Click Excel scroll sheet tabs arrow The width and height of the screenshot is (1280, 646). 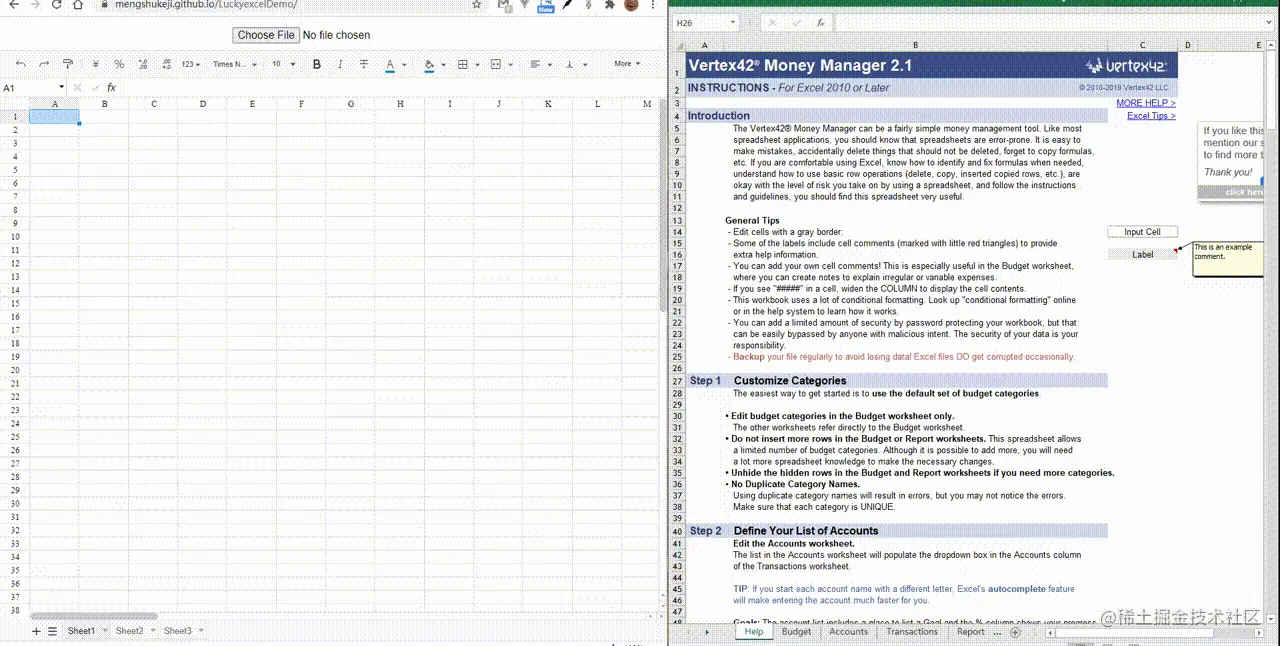tap(706, 632)
